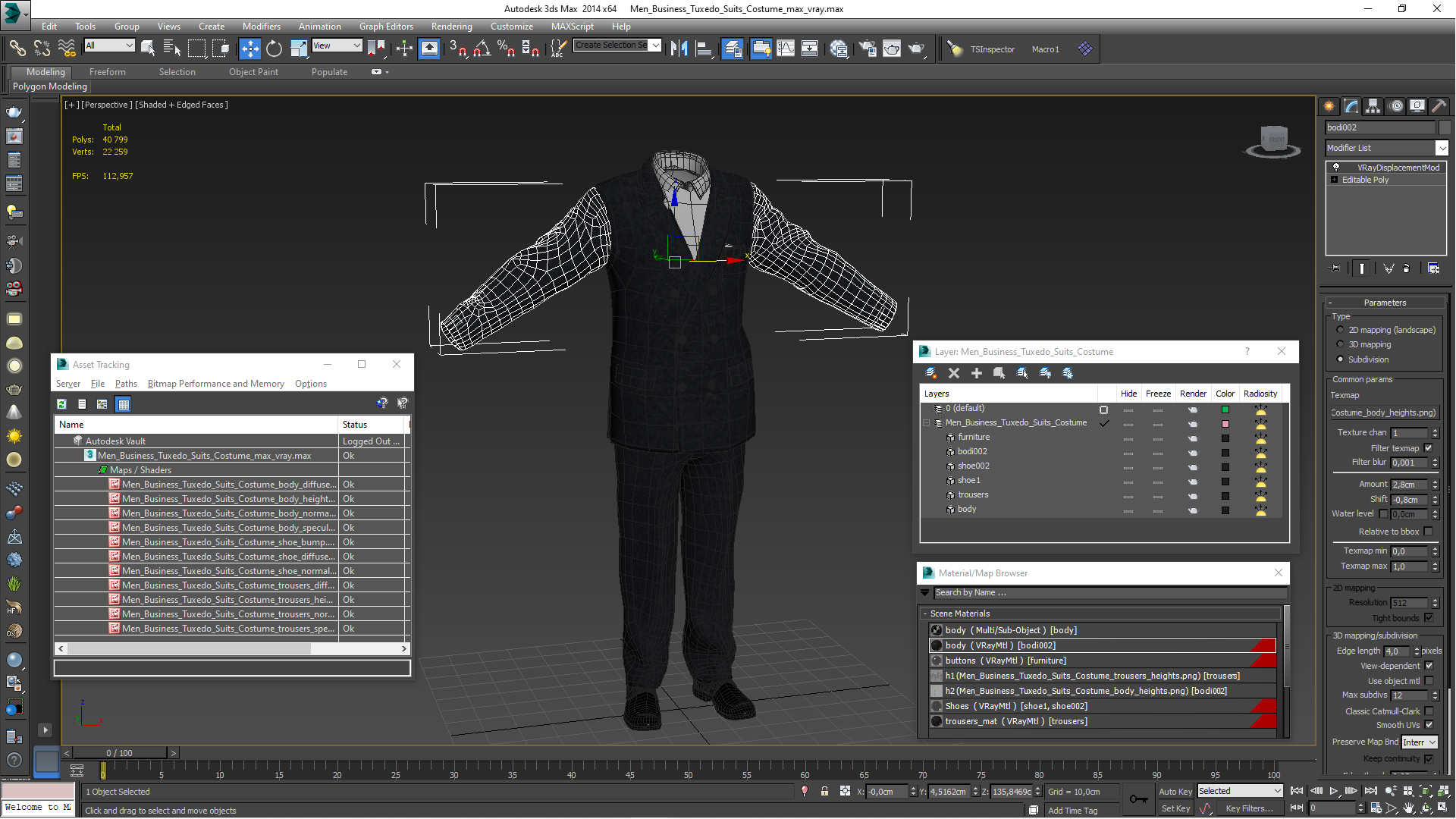Activate Select and Rotate tool
The width and height of the screenshot is (1456, 819).
click(274, 49)
